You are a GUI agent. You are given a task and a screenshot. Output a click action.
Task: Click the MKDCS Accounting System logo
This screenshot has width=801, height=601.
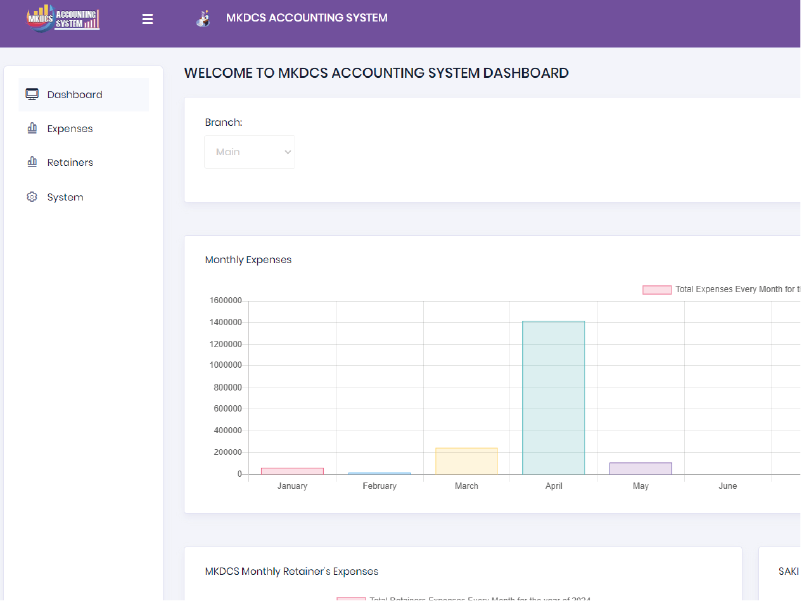63,18
